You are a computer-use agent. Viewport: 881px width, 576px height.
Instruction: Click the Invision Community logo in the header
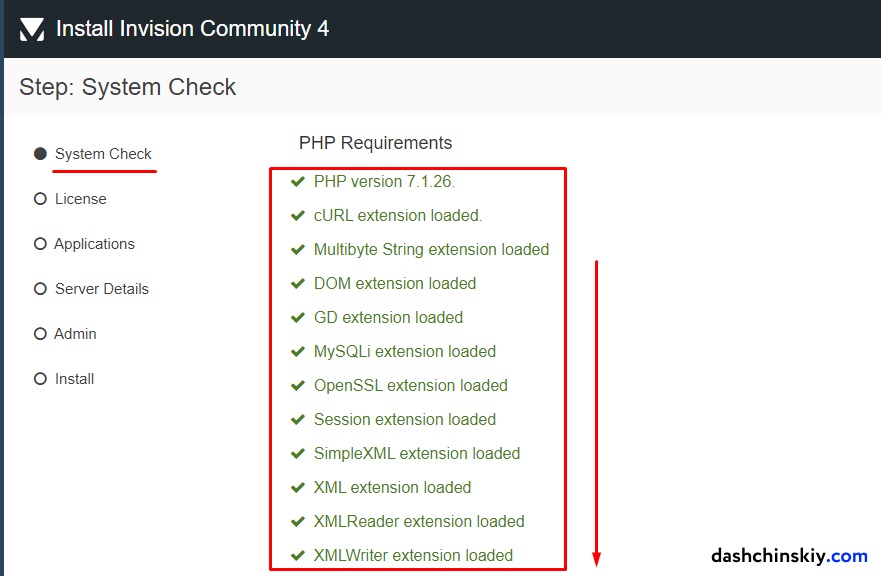[x=30, y=28]
